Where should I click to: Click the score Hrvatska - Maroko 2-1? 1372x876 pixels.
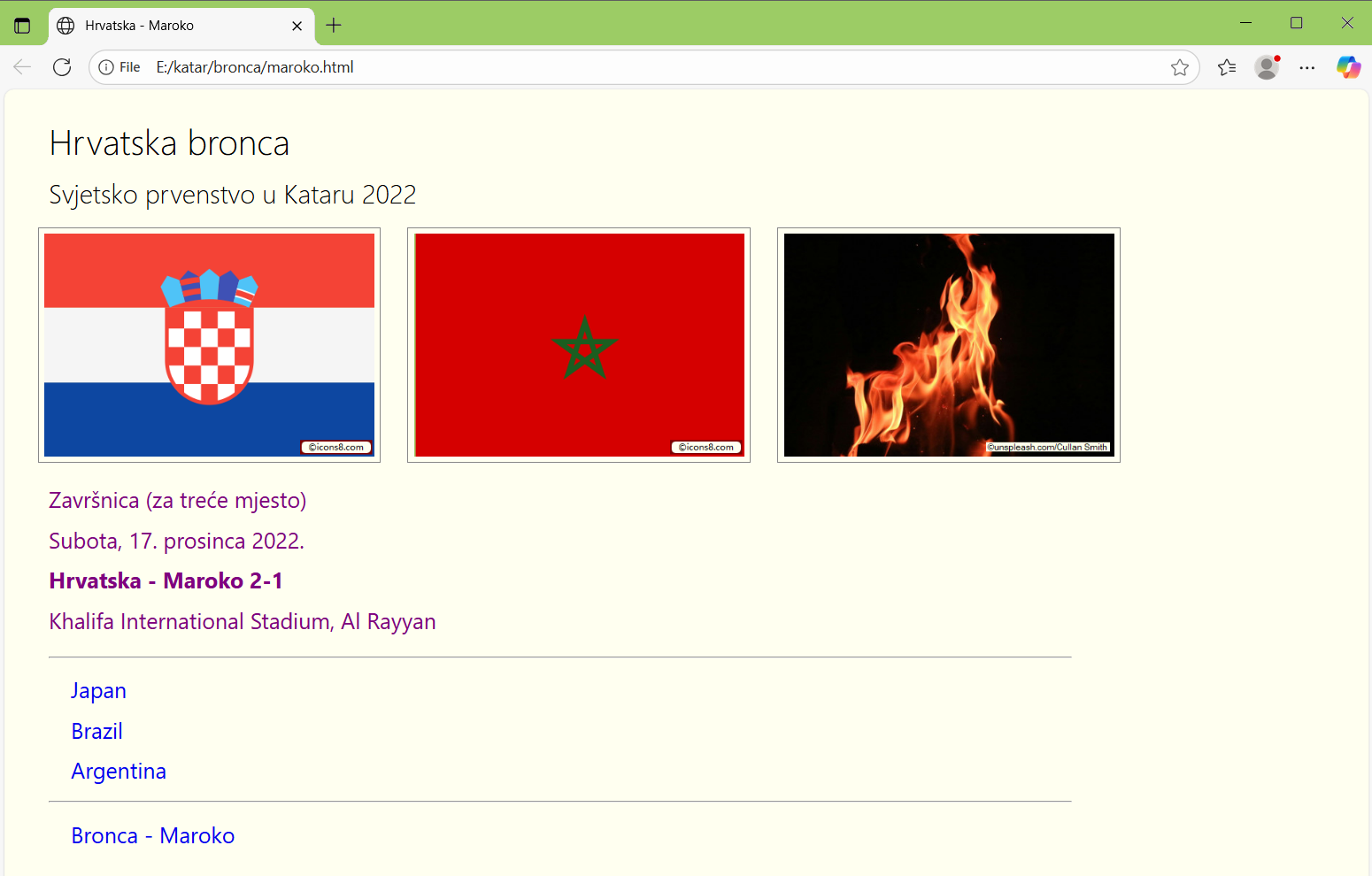(x=166, y=581)
